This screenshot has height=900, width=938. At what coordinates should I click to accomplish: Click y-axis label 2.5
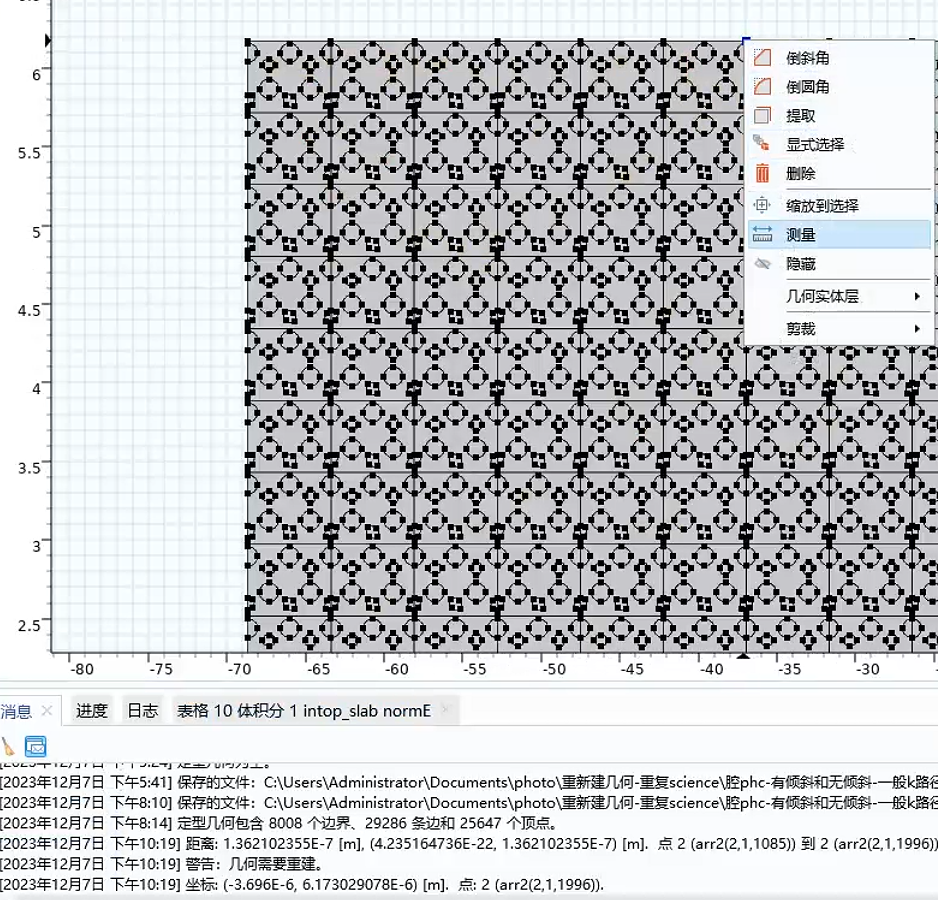(x=29, y=626)
